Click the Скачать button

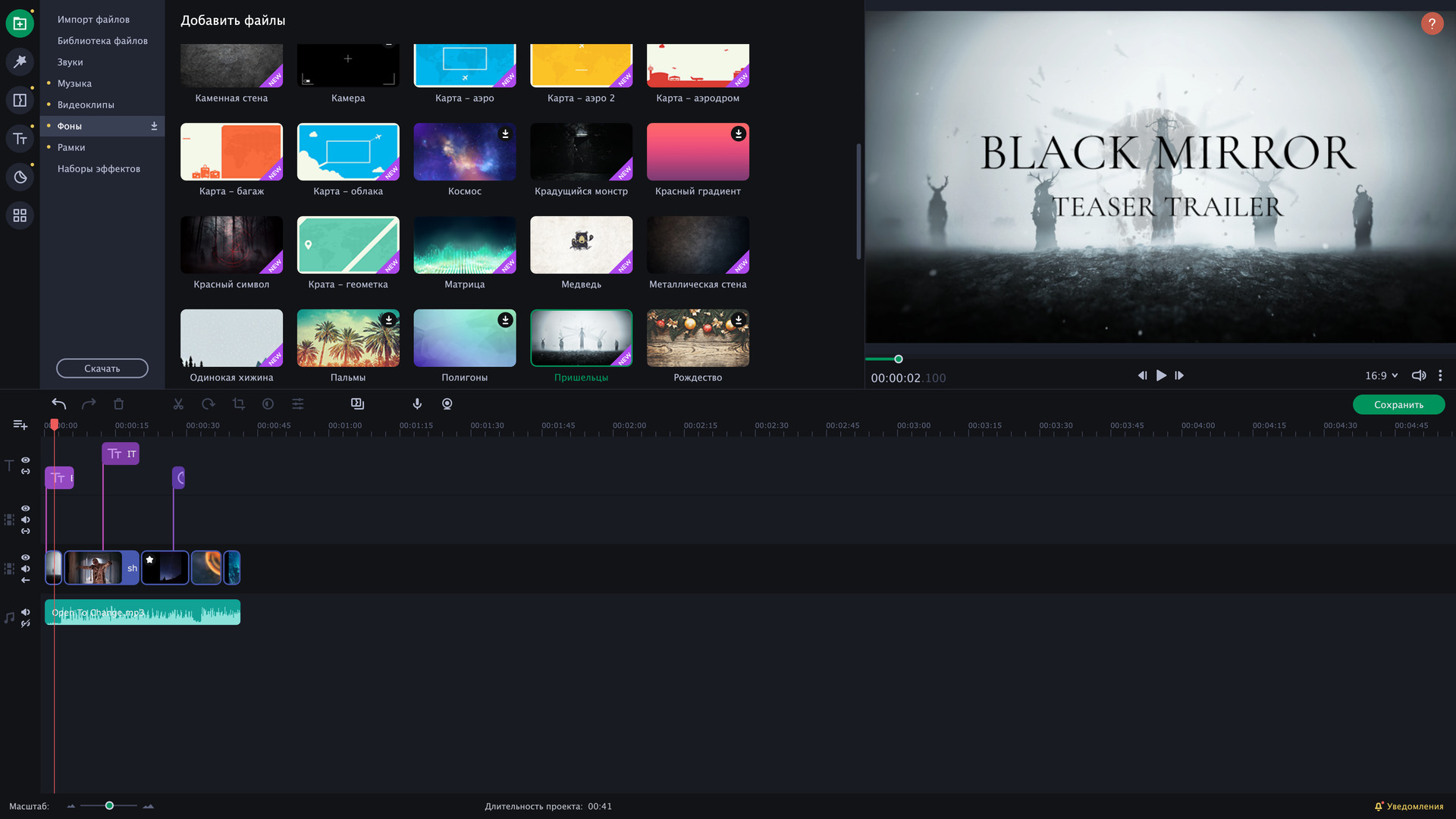tap(102, 369)
